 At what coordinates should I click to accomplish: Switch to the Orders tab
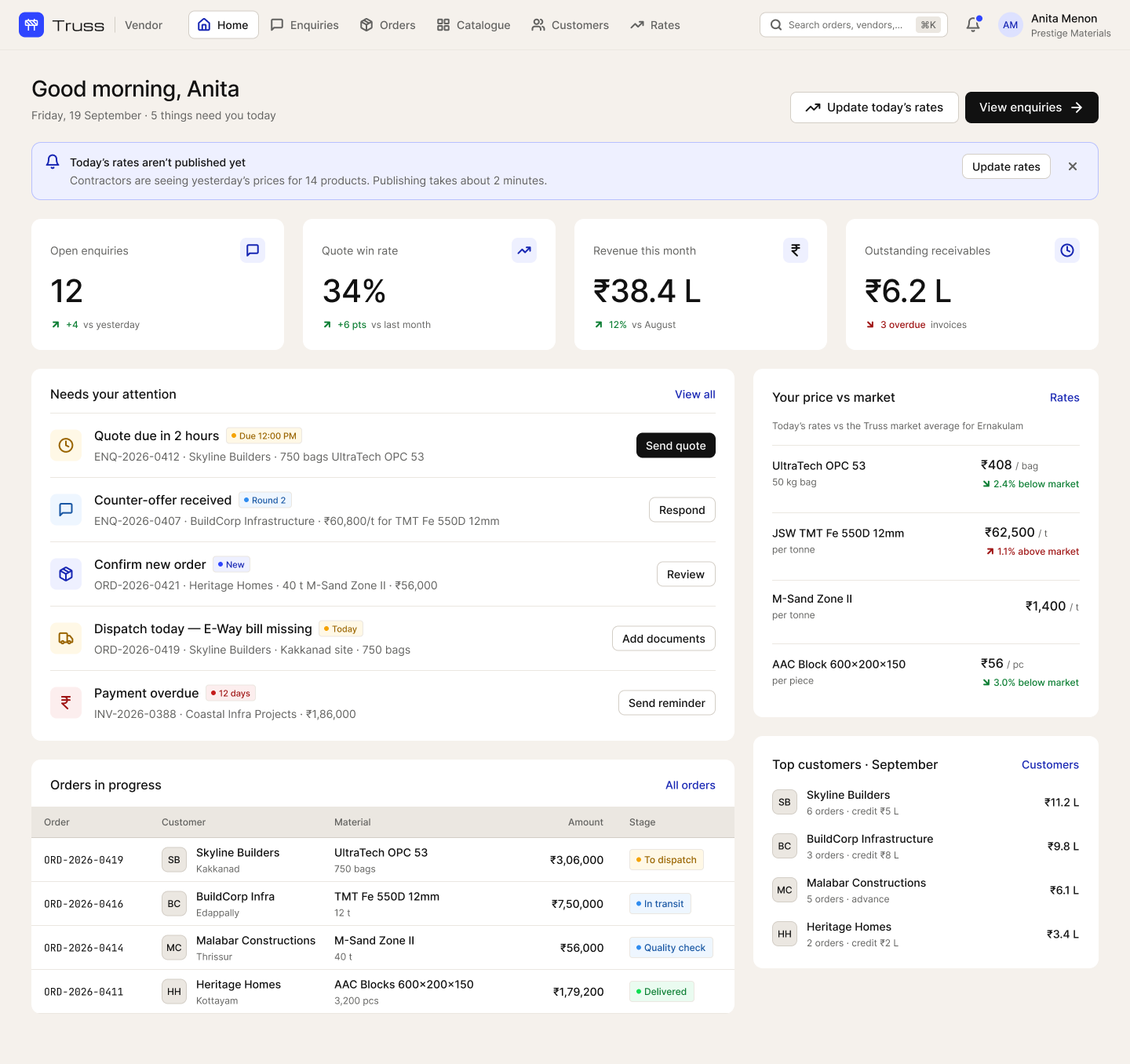[388, 25]
